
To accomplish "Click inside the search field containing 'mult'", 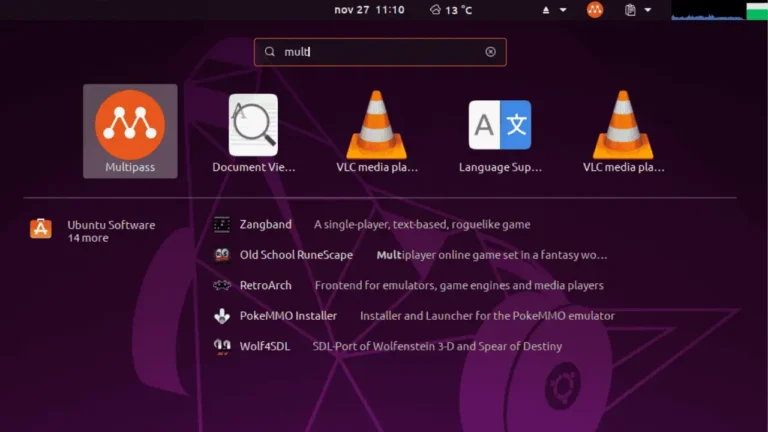I will click(380, 52).
